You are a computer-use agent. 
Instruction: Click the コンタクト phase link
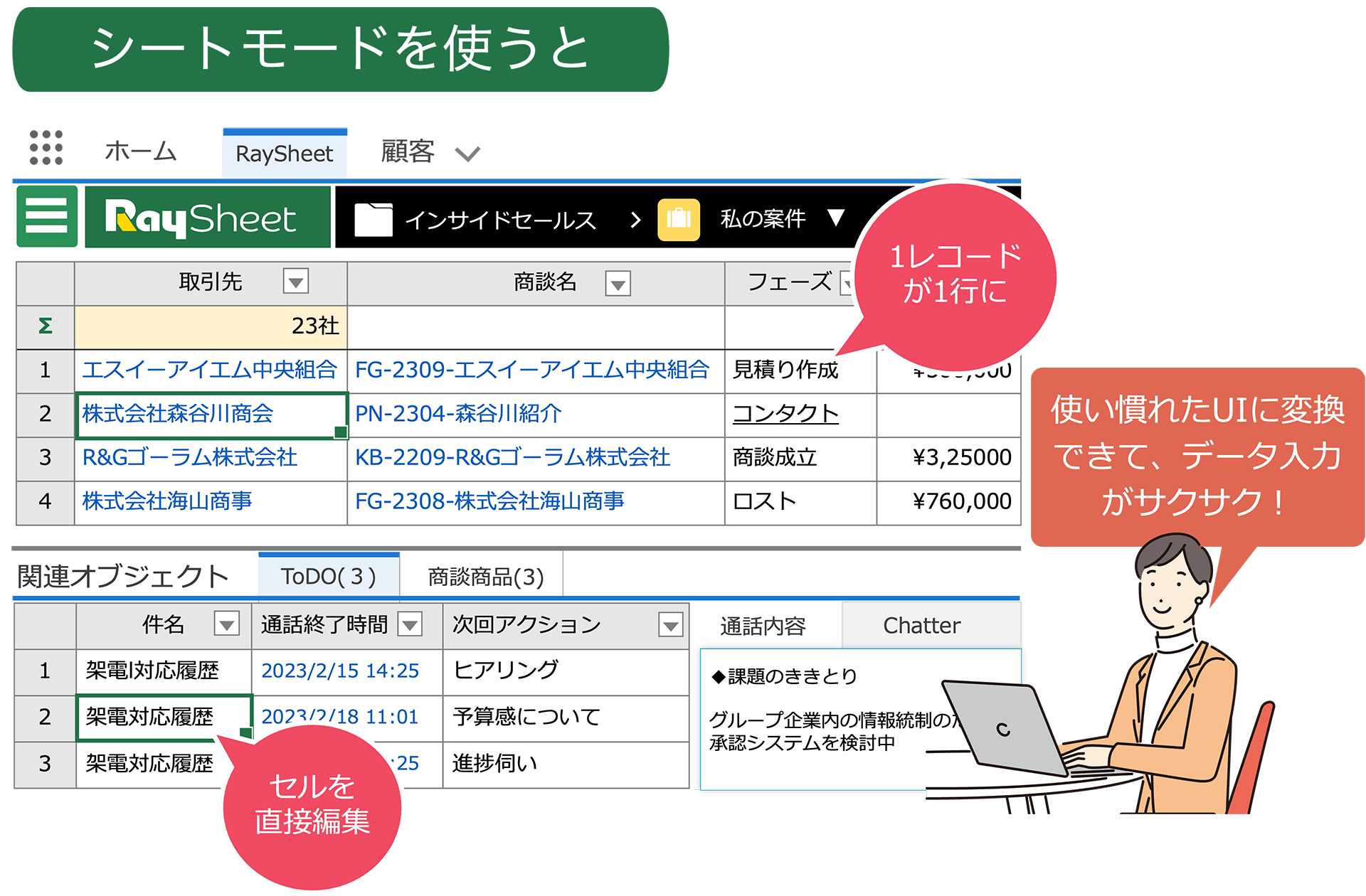pyautogui.click(x=785, y=414)
